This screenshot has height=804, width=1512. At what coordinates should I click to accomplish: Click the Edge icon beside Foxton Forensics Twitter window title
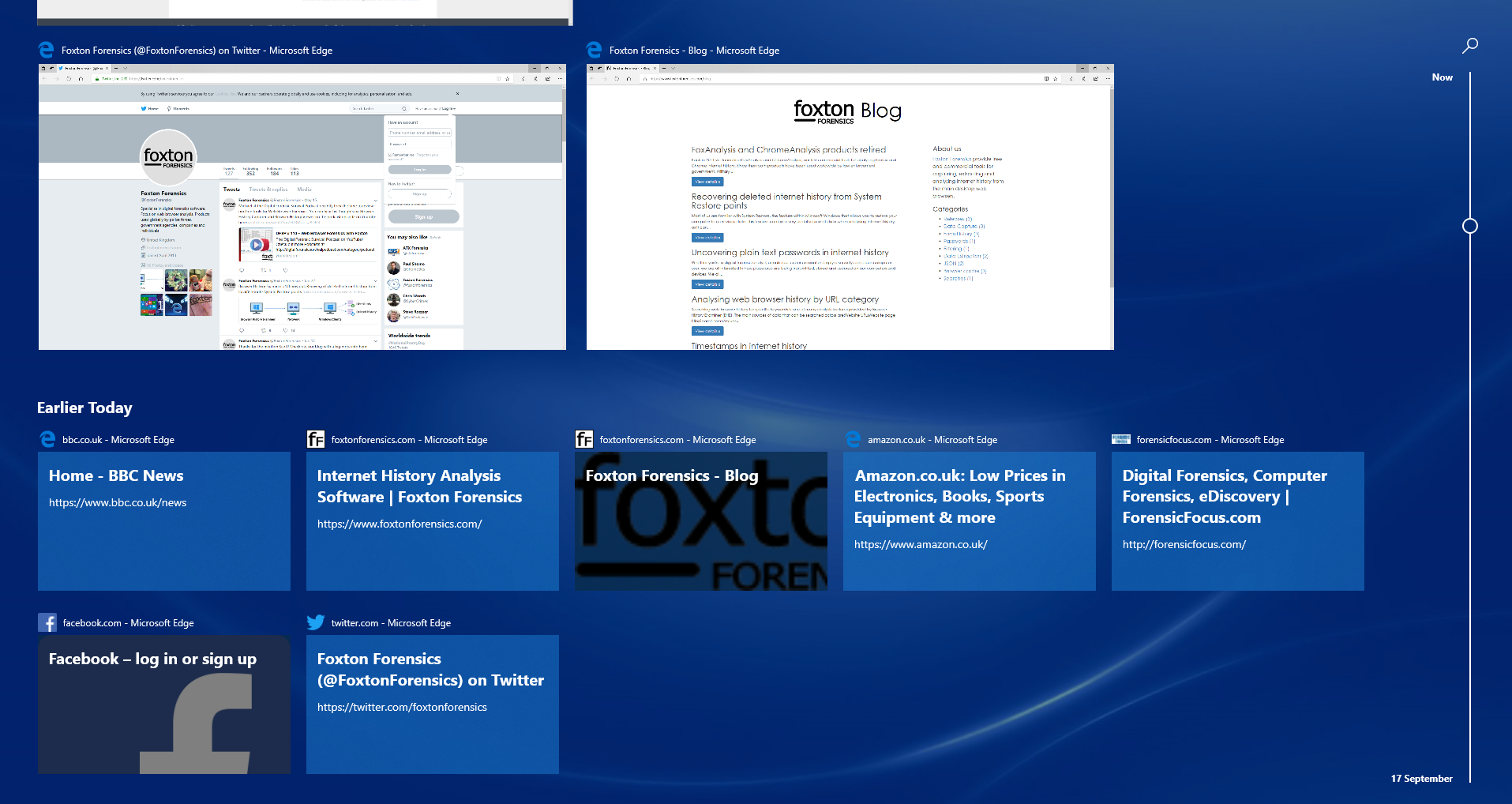pos(47,50)
